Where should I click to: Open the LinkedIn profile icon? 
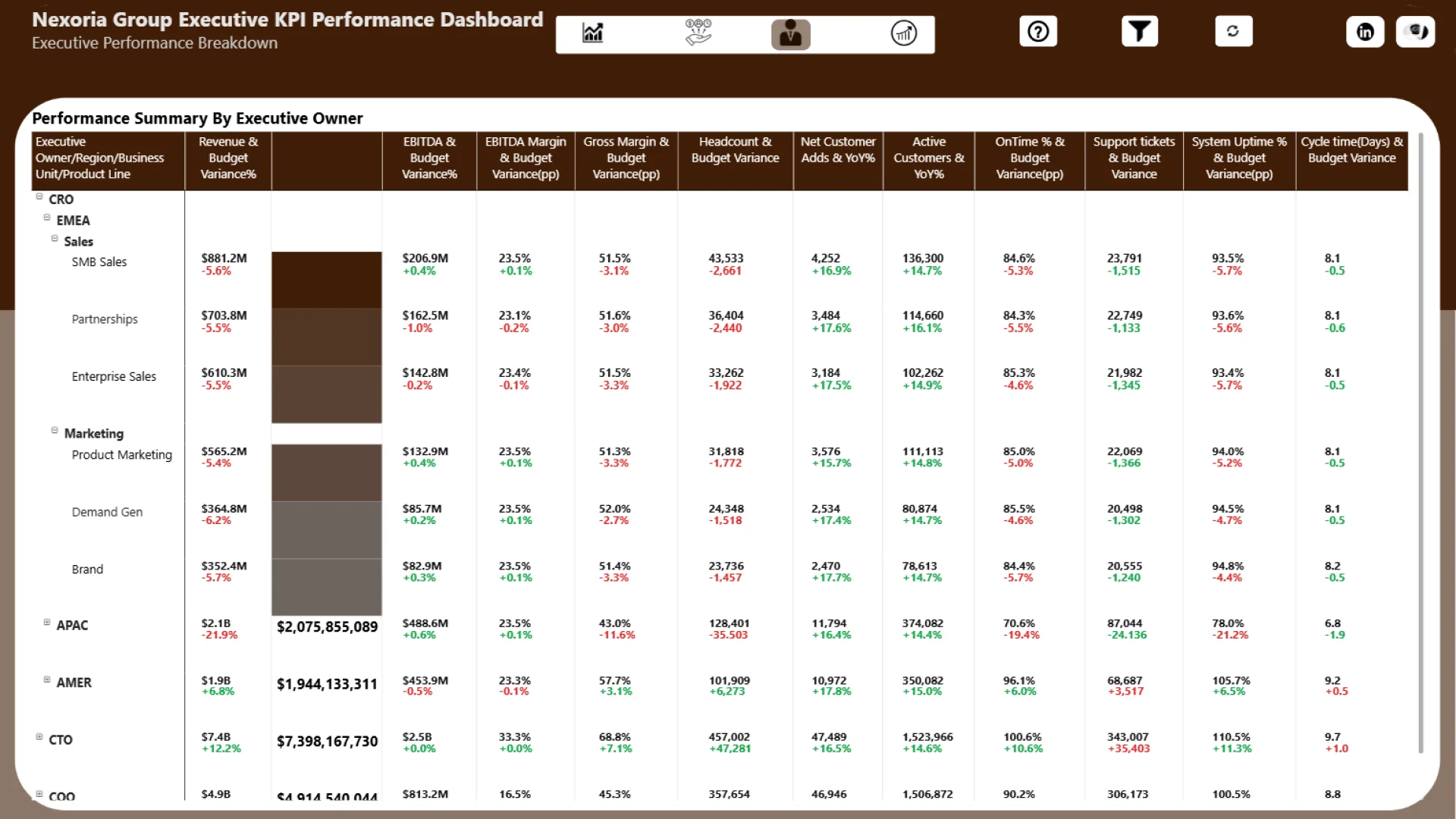[1365, 32]
